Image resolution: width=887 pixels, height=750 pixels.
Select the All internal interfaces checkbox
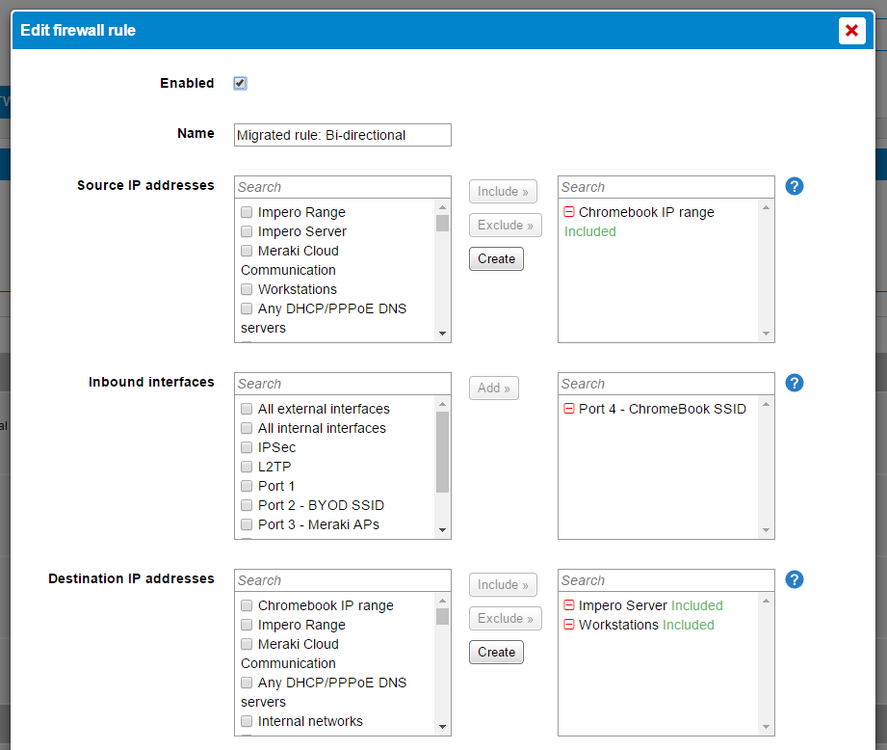pos(246,428)
